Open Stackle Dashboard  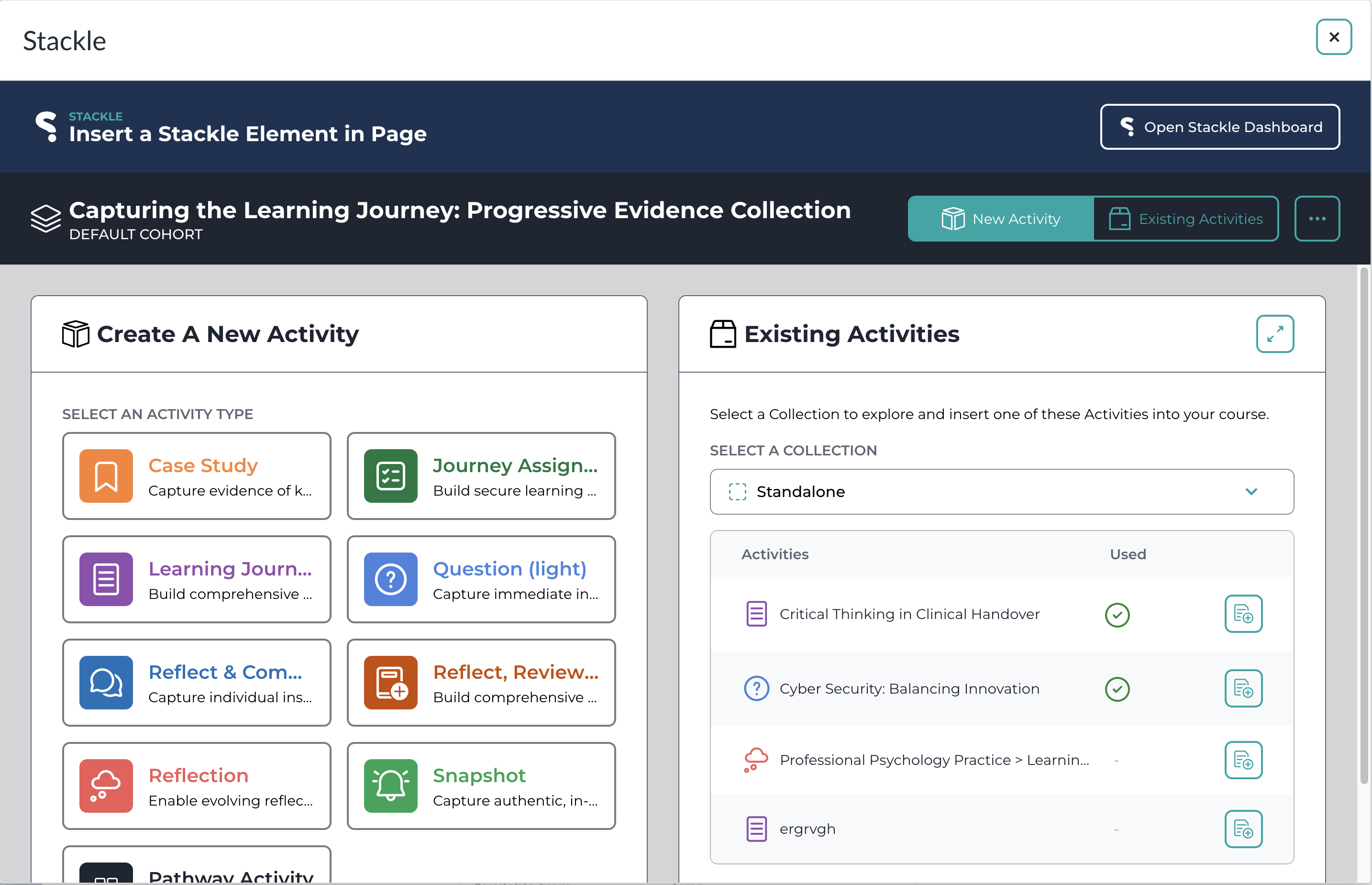(x=1220, y=127)
